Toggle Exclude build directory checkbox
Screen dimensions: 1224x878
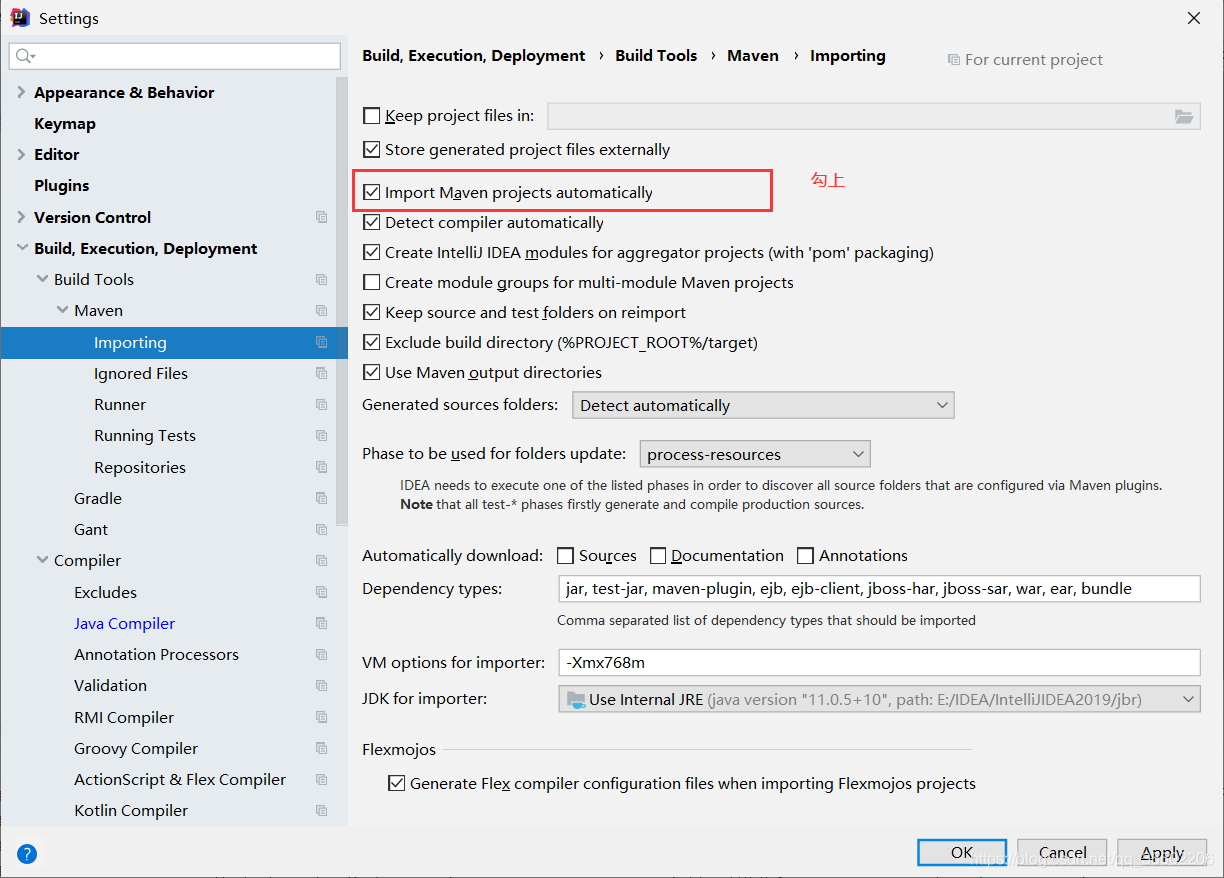tap(371, 342)
